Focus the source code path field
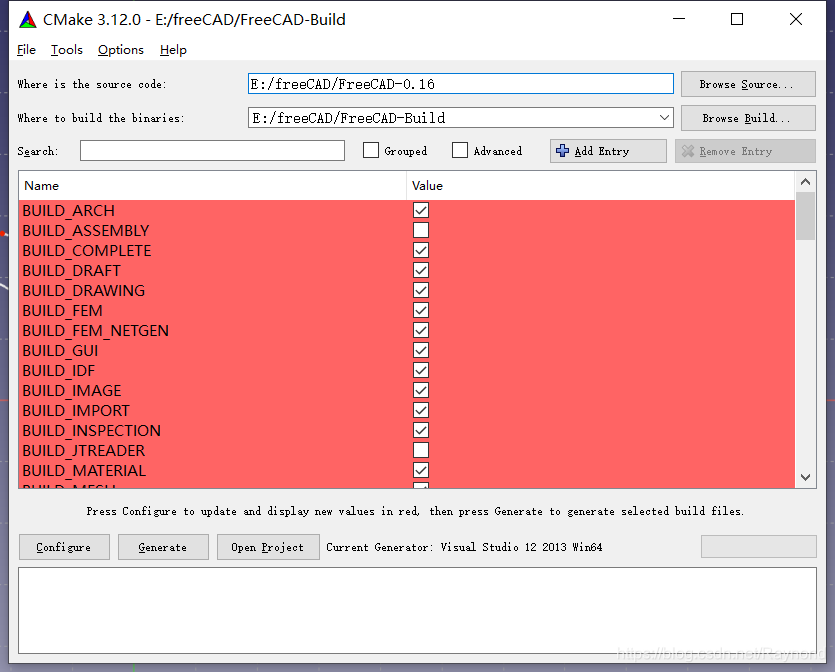 (461, 84)
